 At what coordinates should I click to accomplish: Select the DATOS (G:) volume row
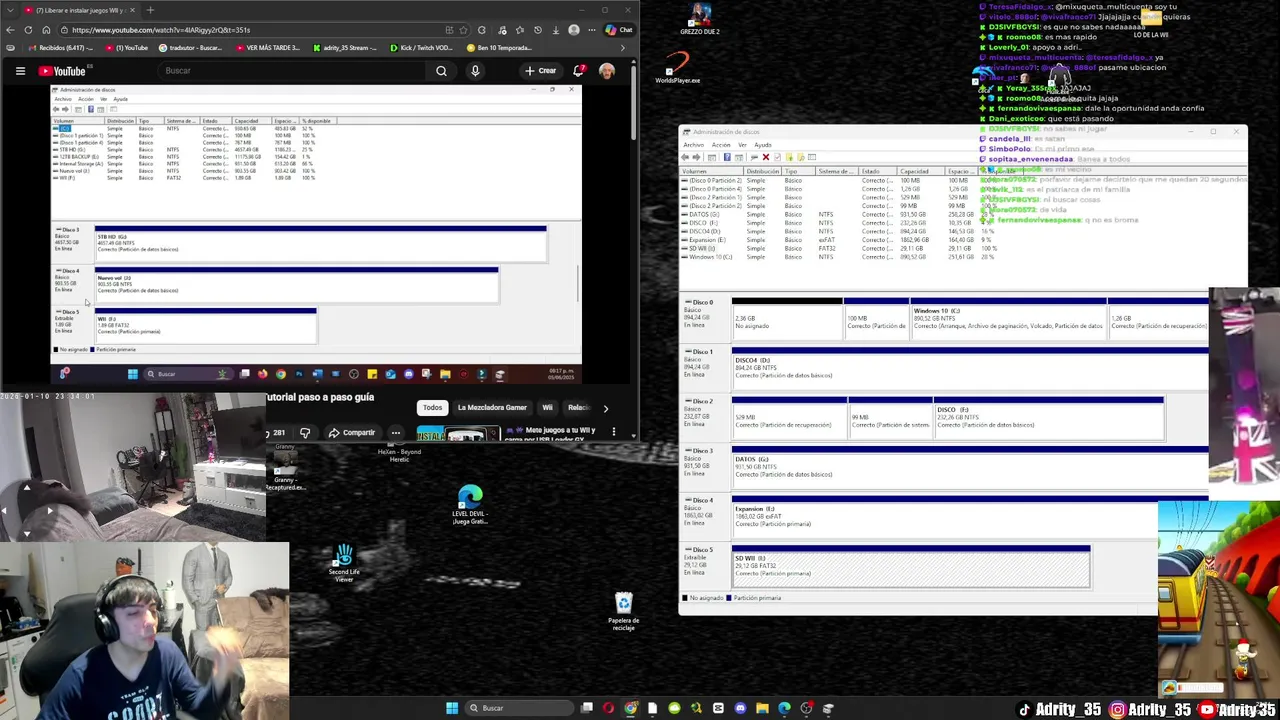coord(840,215)
